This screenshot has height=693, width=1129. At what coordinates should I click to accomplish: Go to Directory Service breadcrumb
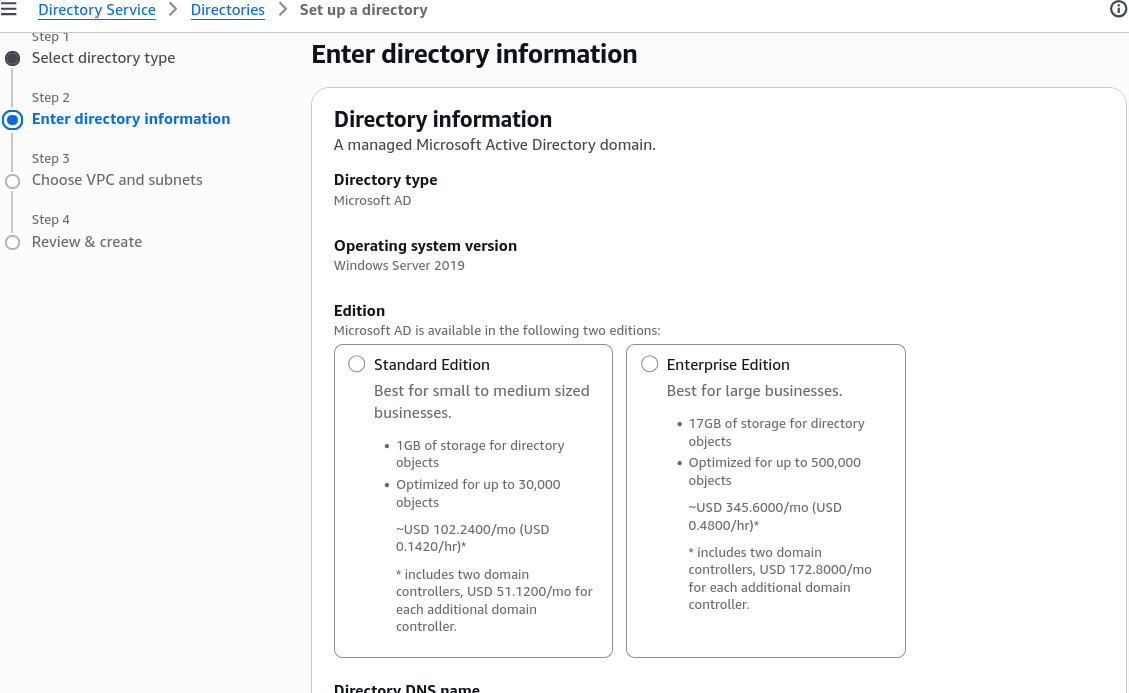[x=96, y=10]
